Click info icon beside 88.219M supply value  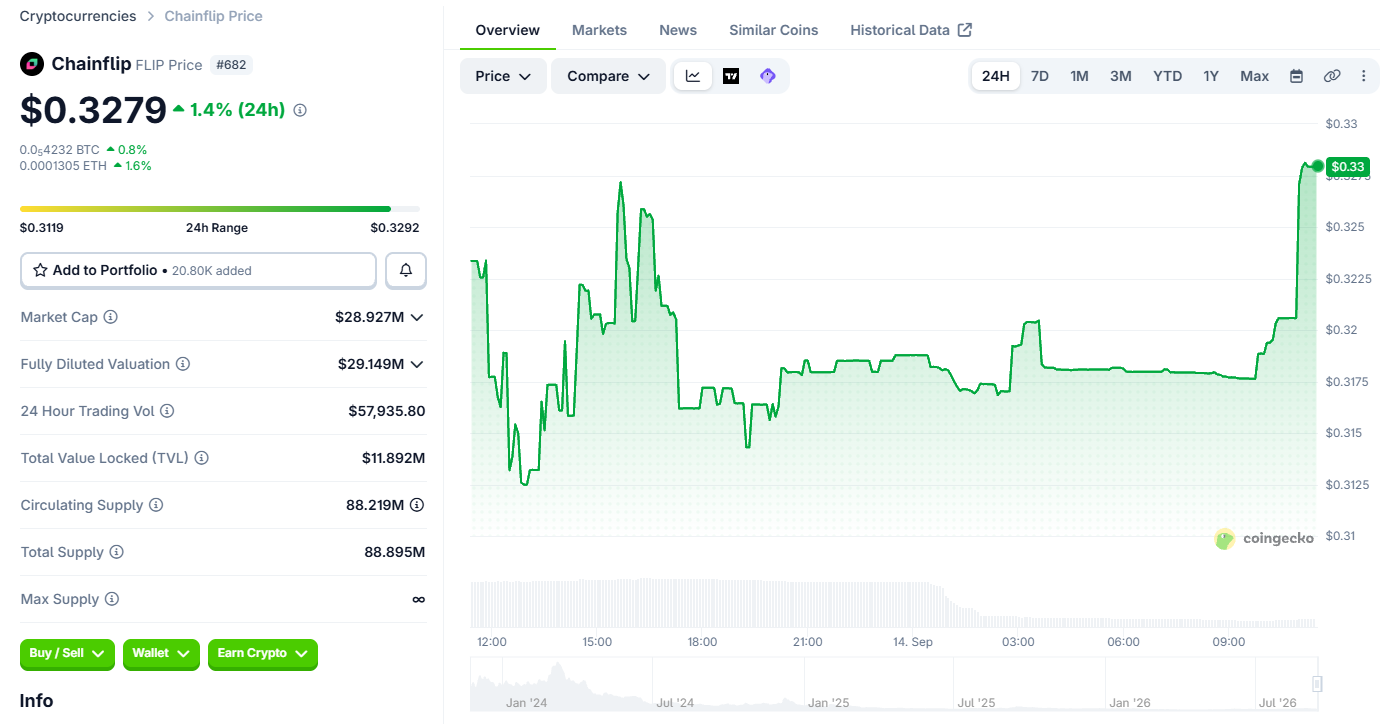(x=417, y=505)
